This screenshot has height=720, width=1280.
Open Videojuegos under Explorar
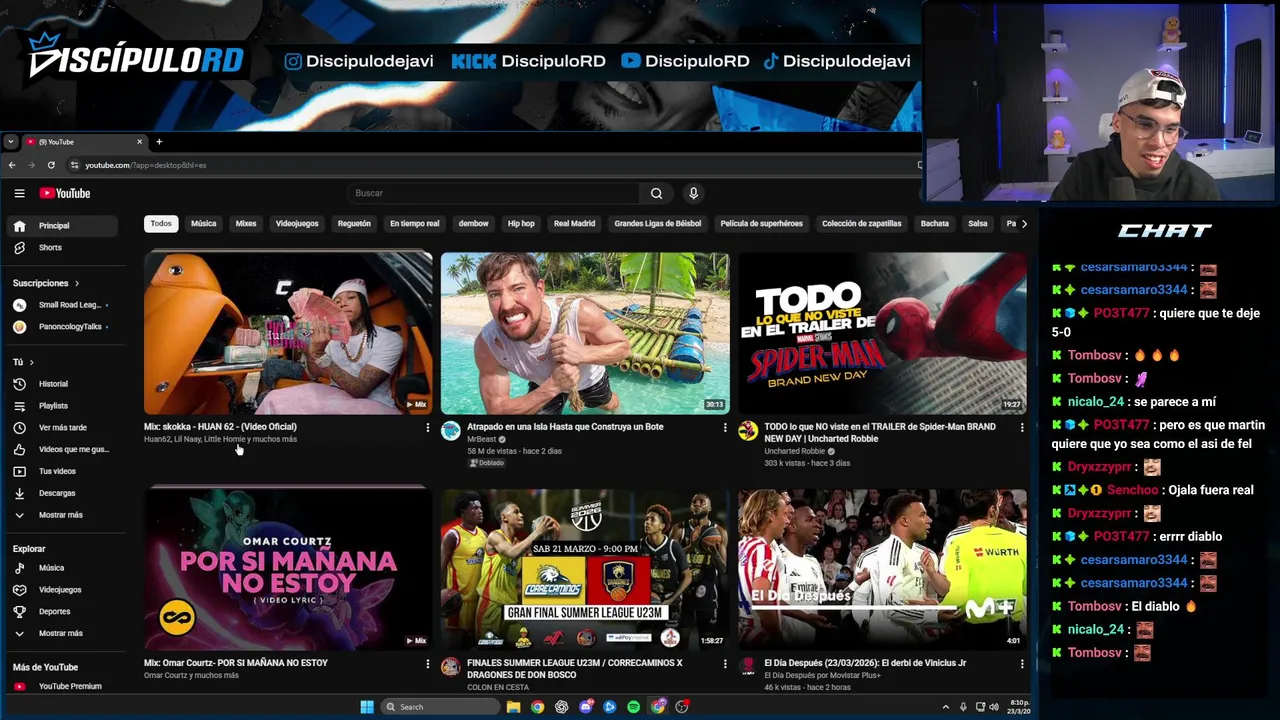[x=60, y=590]
